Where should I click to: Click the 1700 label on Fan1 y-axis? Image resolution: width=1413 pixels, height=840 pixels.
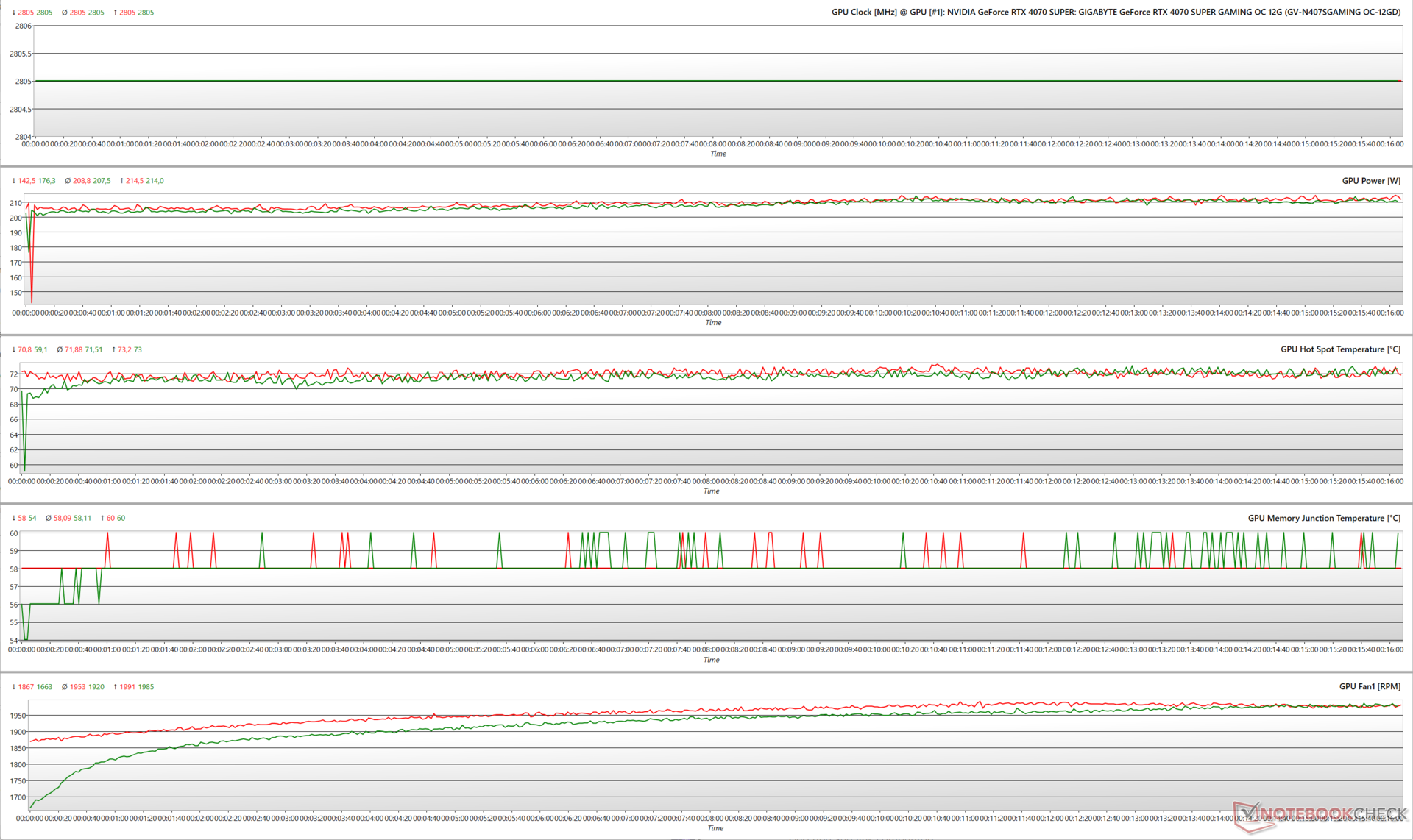pyautogui.click(x=18, y=797)
